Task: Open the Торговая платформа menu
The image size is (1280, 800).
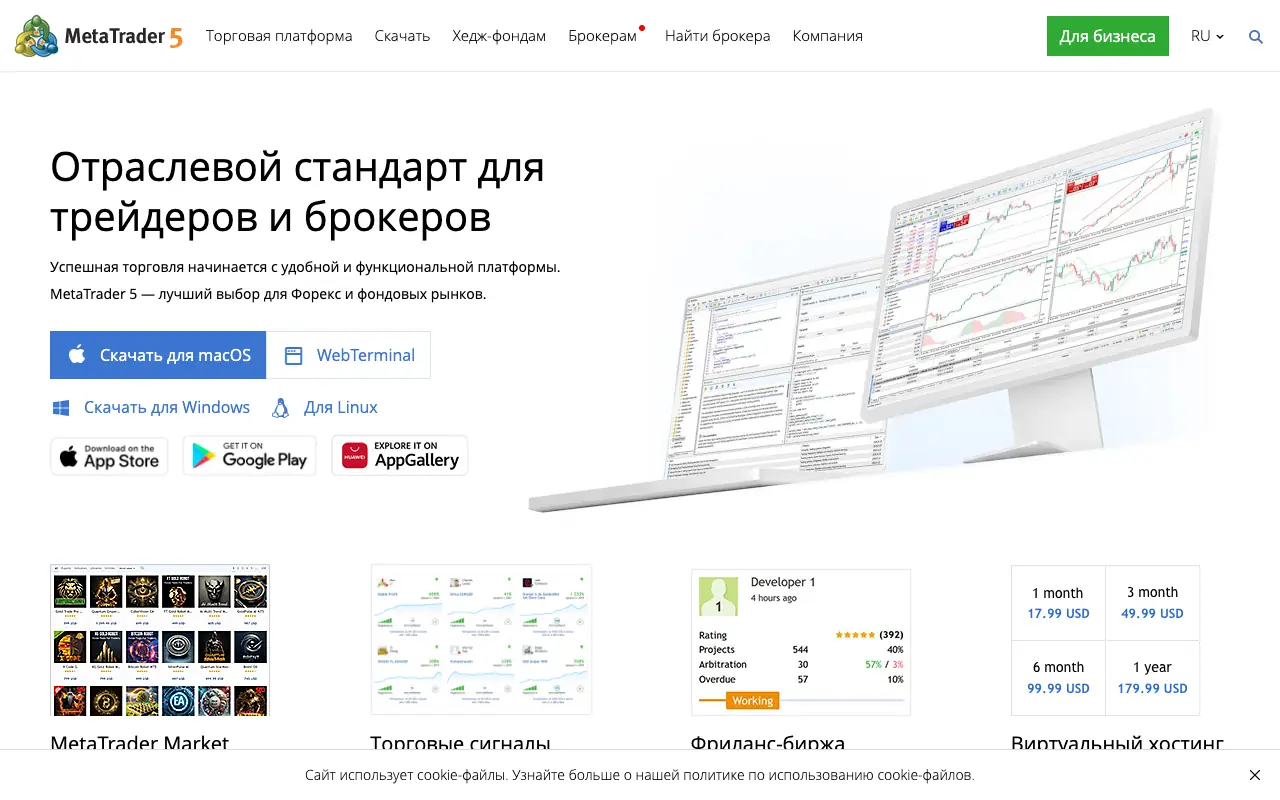Action: point(279,36)
